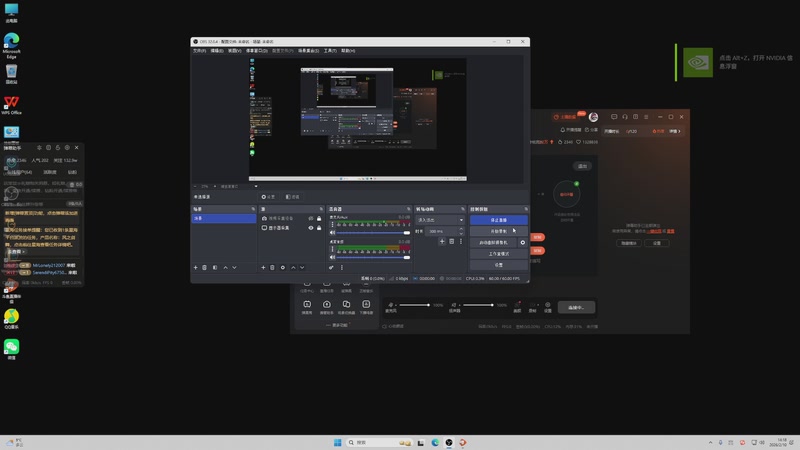Open QQ Music desktop icon
The height and width of the screenshot is (450, 800).
tap(11, 319)
